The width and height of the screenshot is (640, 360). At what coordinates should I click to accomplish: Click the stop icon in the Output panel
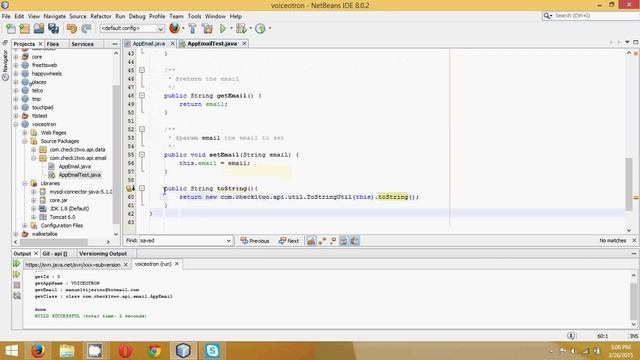click(17, 285)
